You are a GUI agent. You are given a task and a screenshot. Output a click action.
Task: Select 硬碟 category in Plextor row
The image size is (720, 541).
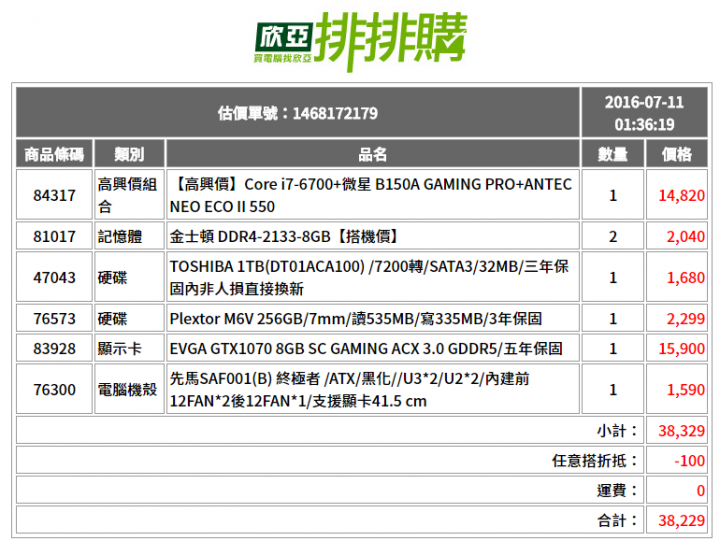[112, 319]
